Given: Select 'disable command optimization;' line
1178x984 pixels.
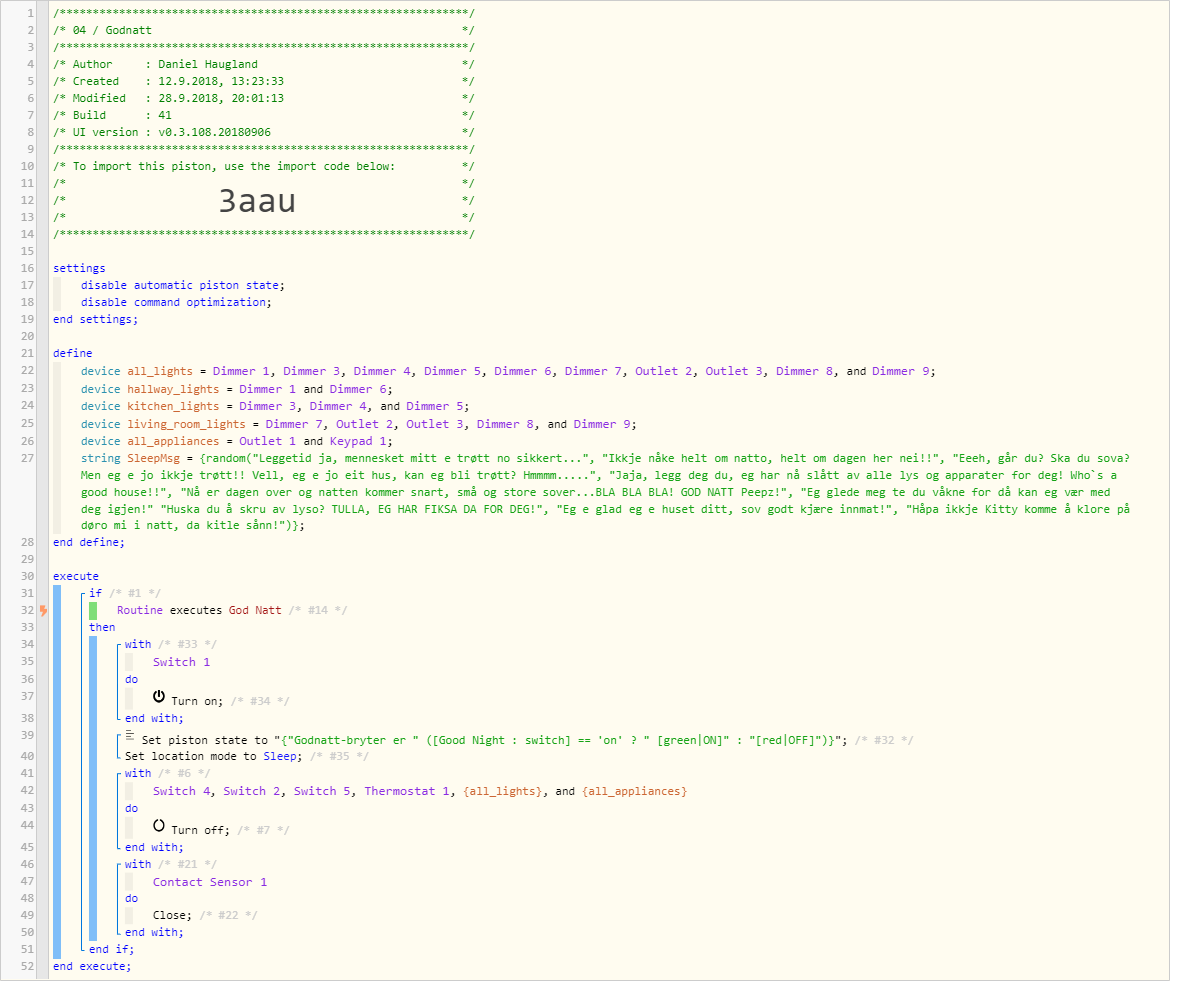Looking at the screenshot, I should coord(176,303).
